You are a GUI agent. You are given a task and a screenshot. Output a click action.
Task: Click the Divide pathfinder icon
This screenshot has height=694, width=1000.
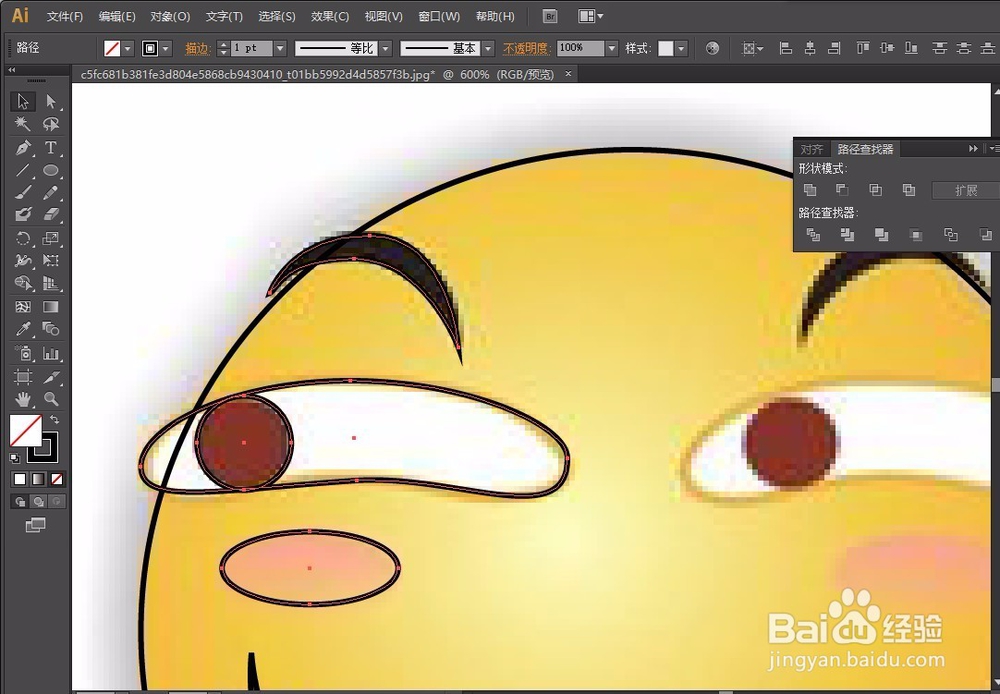click(x=813, y=235)
